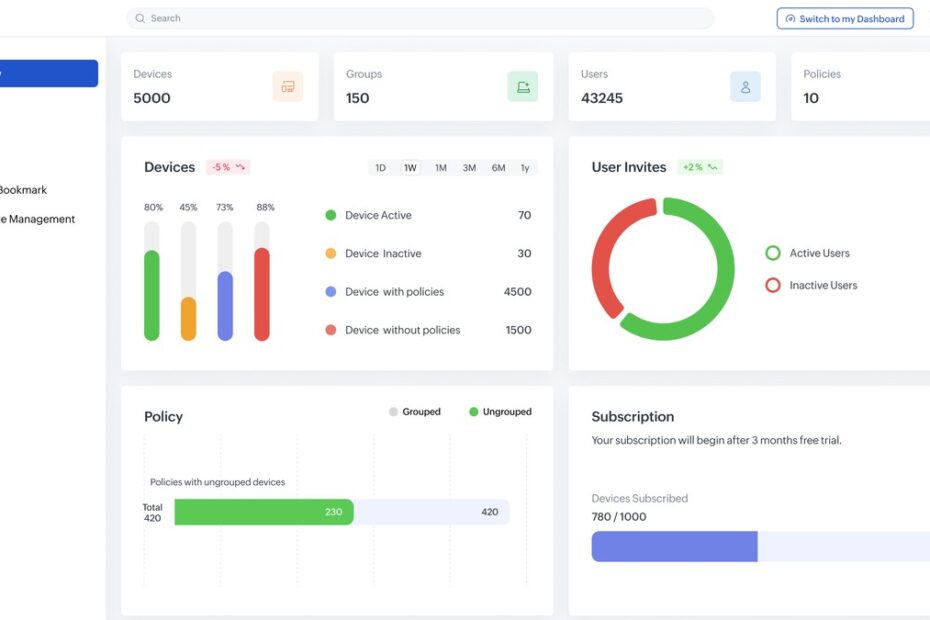Click the Devices Subscribed progress bar

[760, 546]
